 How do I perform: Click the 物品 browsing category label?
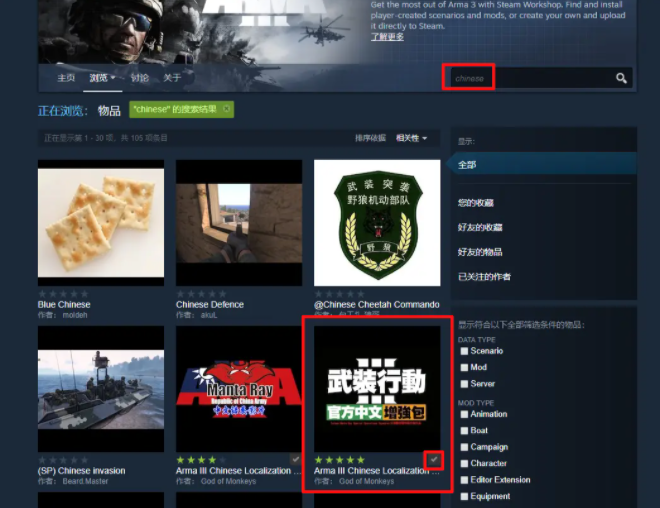pyautogui.click(x=109, y=111)
